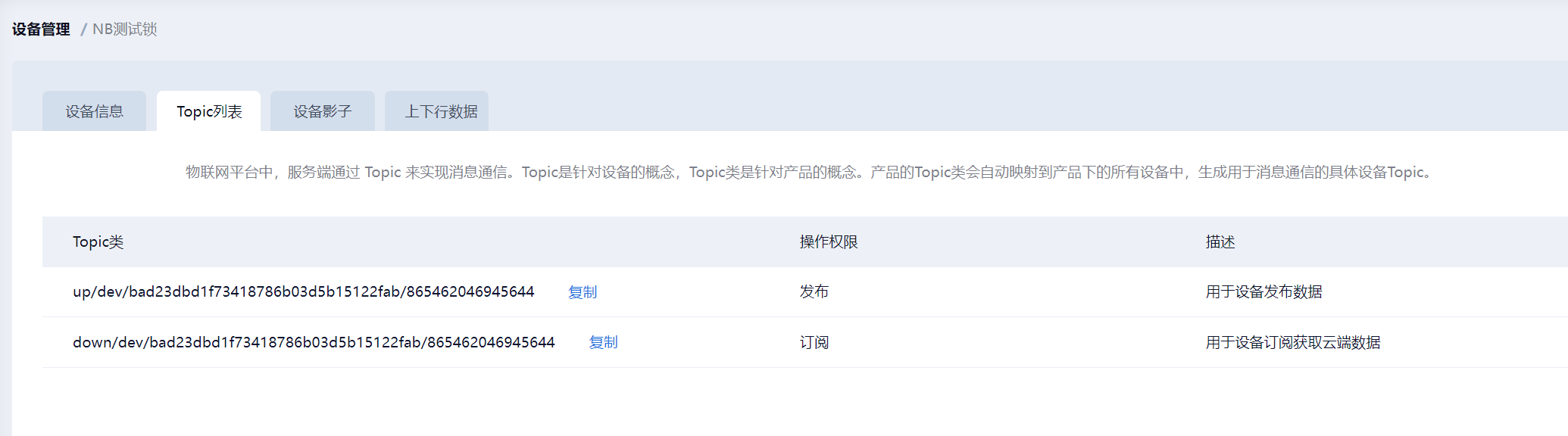The height and width of the screenshot is (436, 1568).
Task: Click the 用于设备订阅获取云端数据 description cell
Action: pyautogui.click(x=1293, y=343)
